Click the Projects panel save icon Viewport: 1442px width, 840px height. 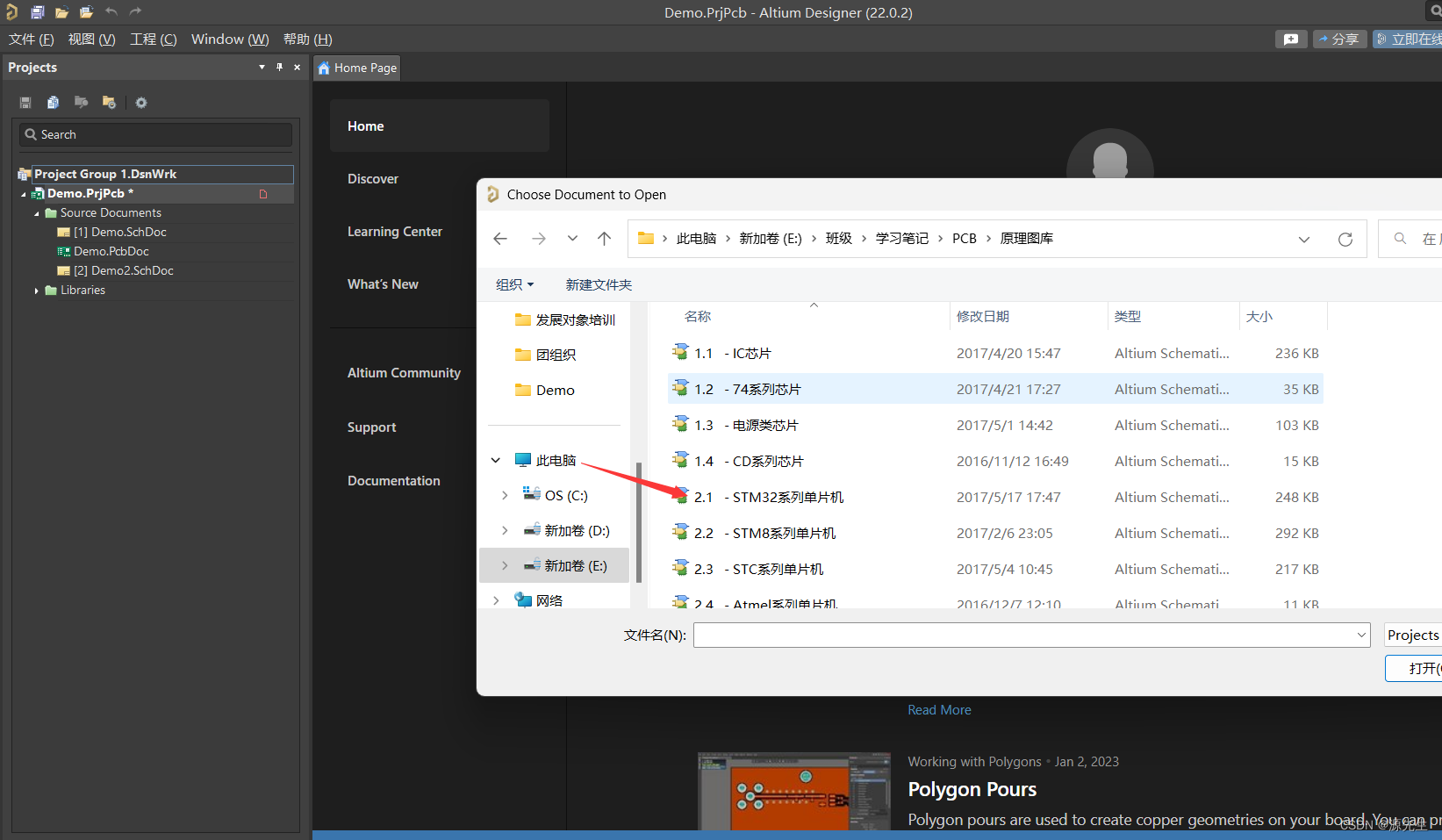tap(25, 103)
